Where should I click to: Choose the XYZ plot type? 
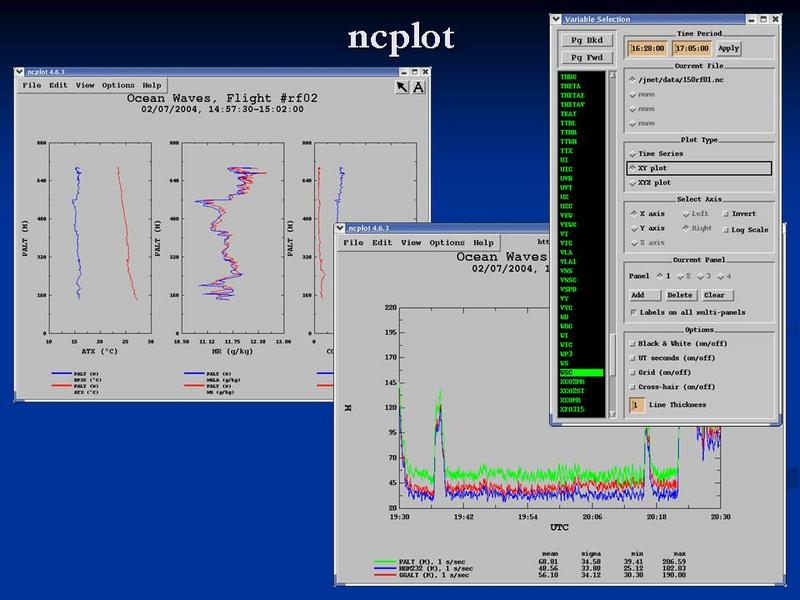pyautogui.click(x=650, y=183)
